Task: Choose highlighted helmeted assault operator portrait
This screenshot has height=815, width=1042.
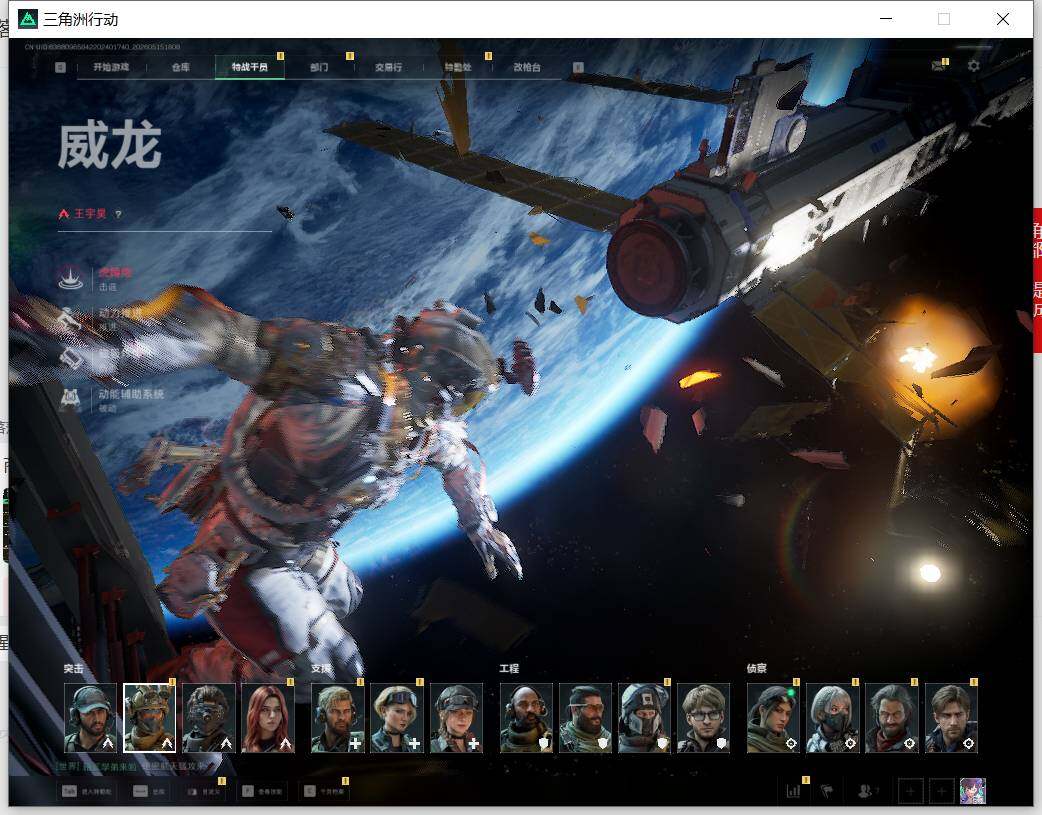Action: pos(150,718)
